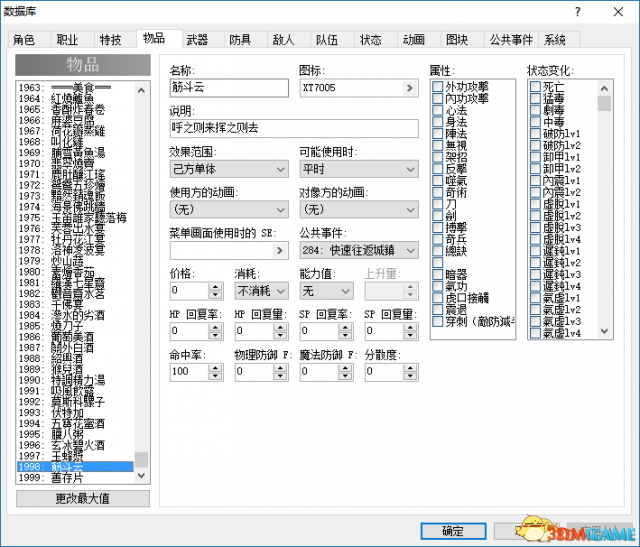Open the 效果范围 dropdown showing 己方单体
640x547 pixels.
229,169
